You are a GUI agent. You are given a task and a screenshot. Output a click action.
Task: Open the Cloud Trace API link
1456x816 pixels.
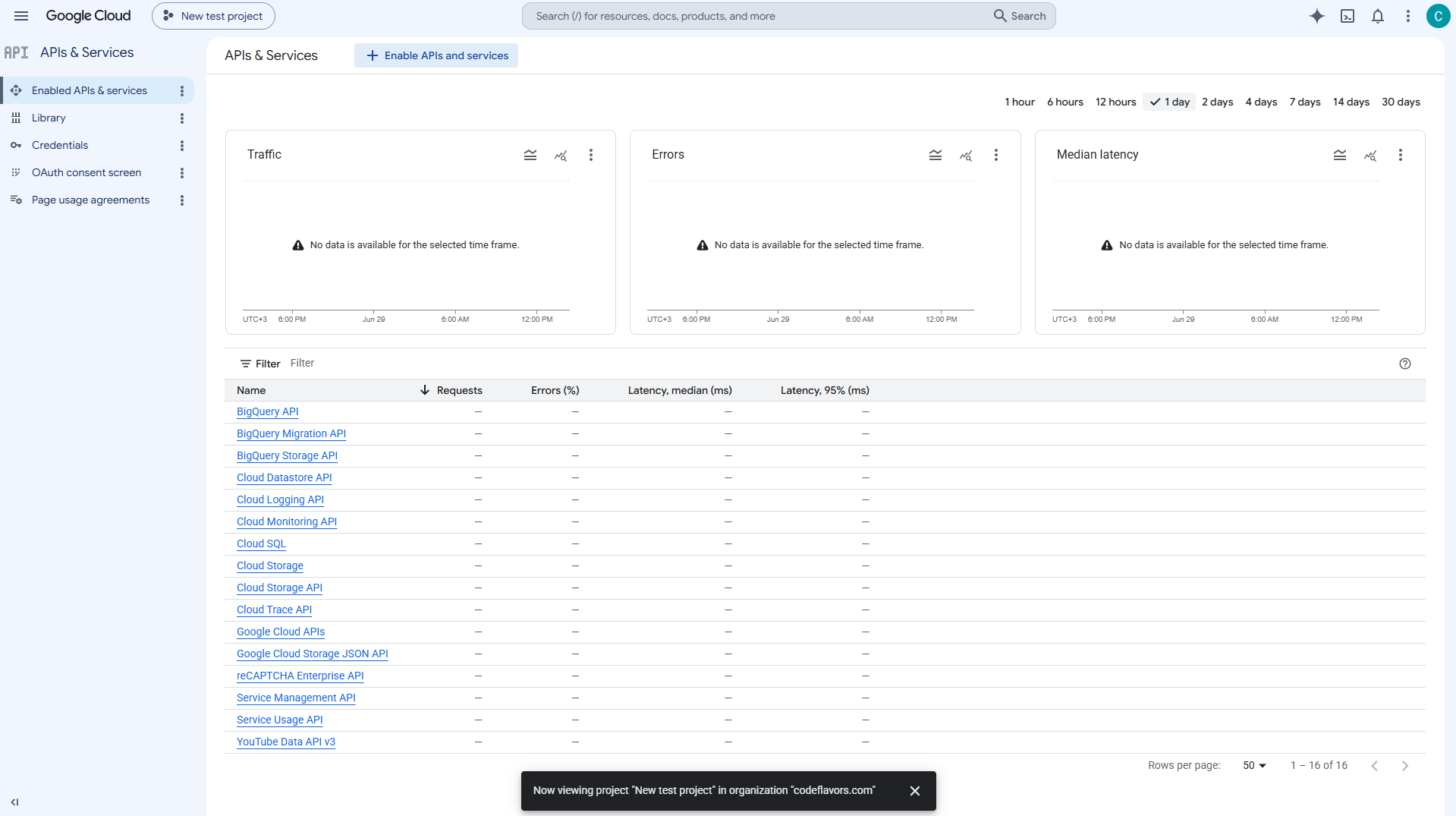tap(274, 610)
